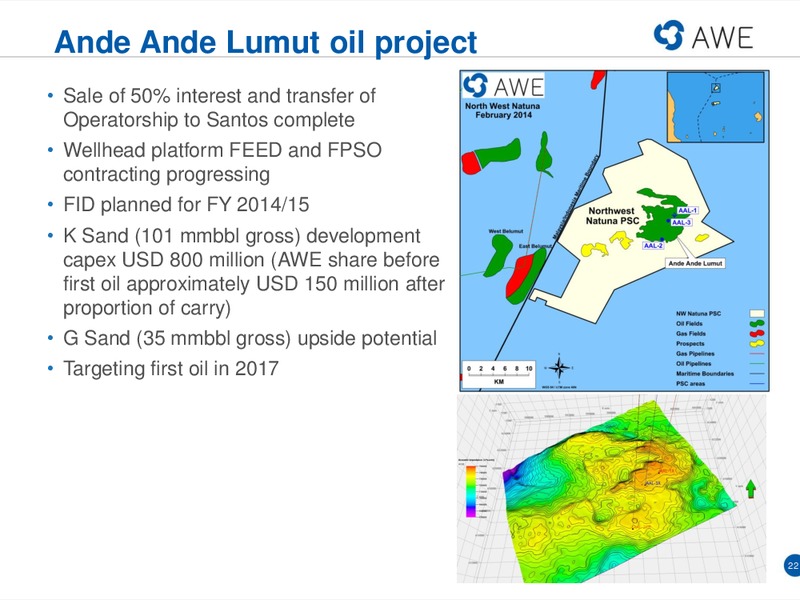The height and width of the screenshot is (600, 800).
Task: Click the green West Belumut oil field shape
Action: [497, 257]
